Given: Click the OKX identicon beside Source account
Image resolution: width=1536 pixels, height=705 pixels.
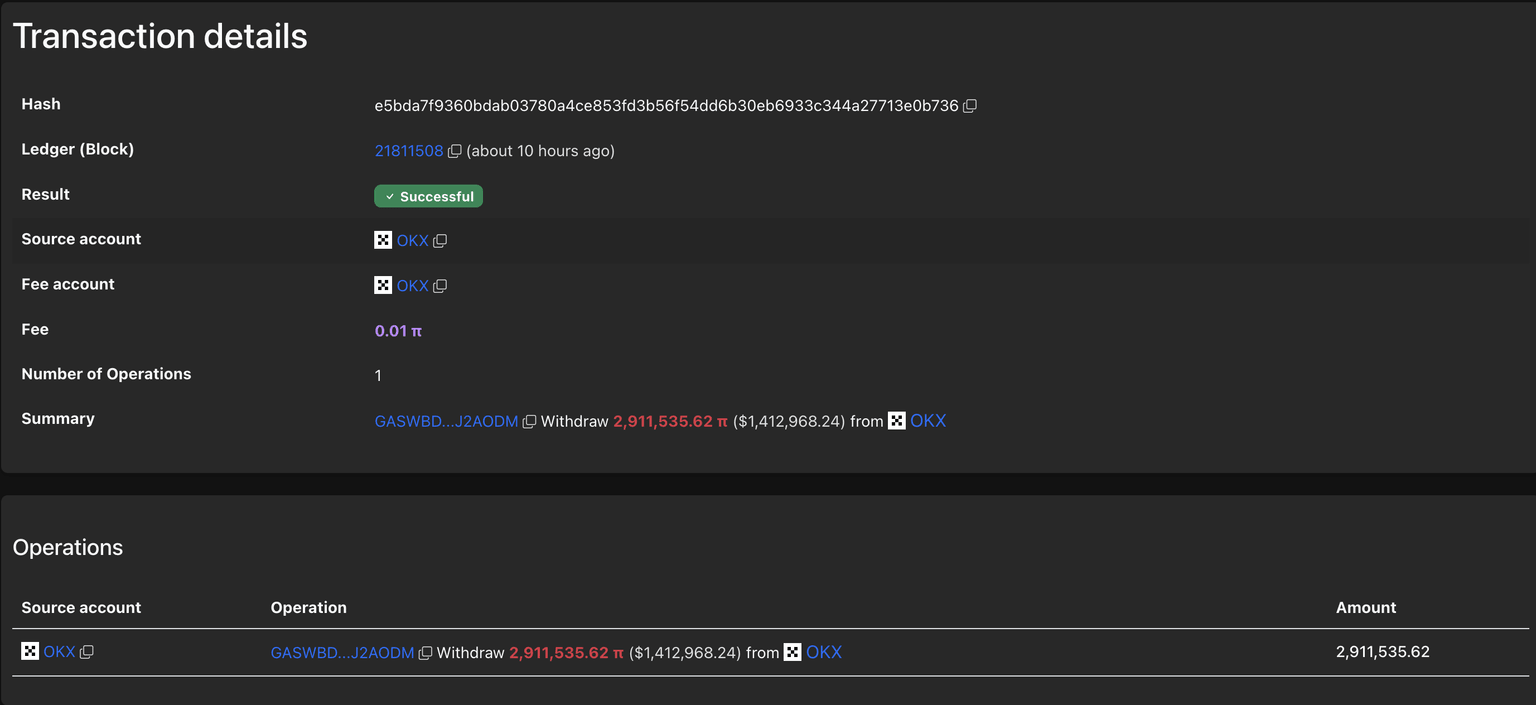Looking at the screenshot, I should pos(383,240).
